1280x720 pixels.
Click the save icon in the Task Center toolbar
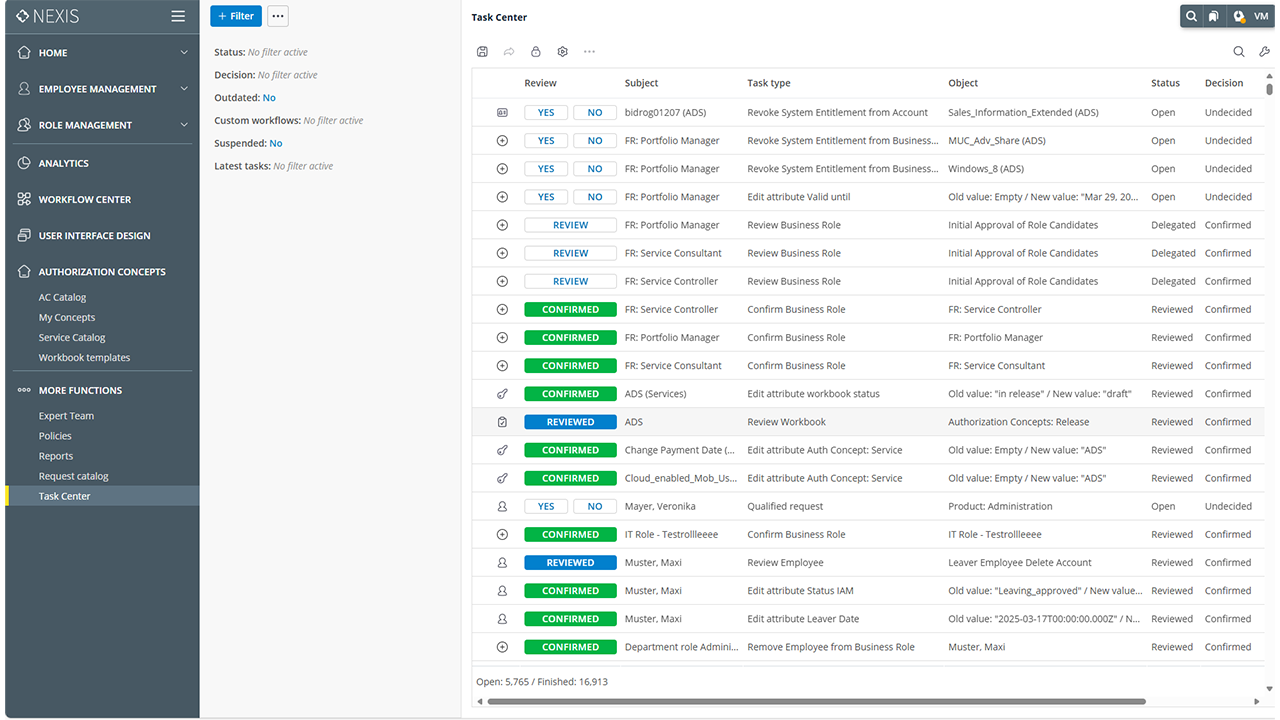pos(483,52)
